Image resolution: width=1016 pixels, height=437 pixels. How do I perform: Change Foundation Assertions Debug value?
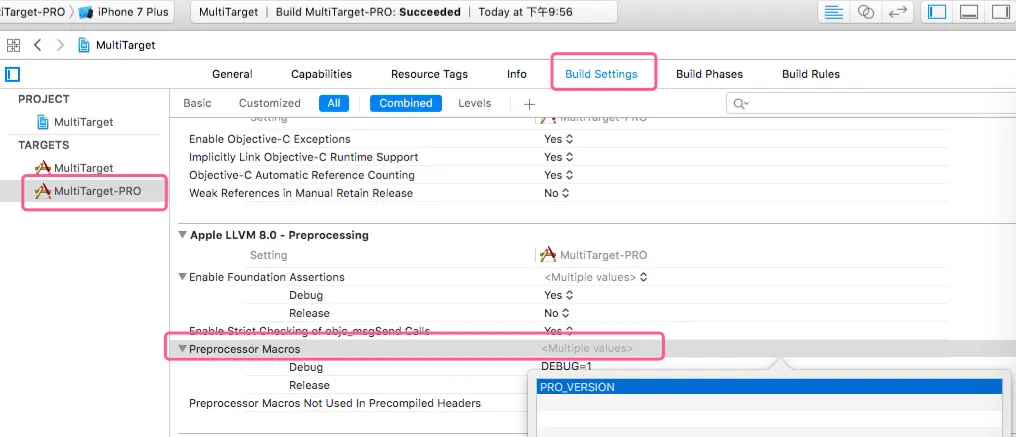559,295
